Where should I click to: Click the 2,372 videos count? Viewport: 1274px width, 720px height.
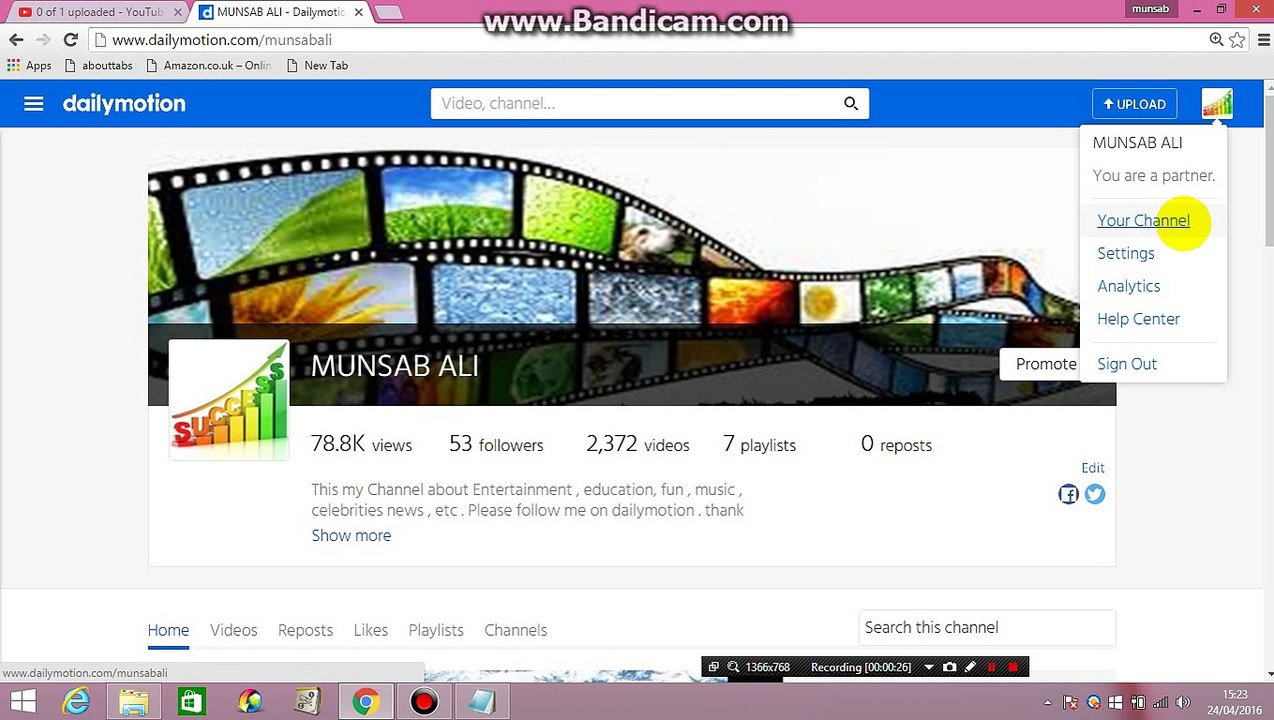point(638,444)
